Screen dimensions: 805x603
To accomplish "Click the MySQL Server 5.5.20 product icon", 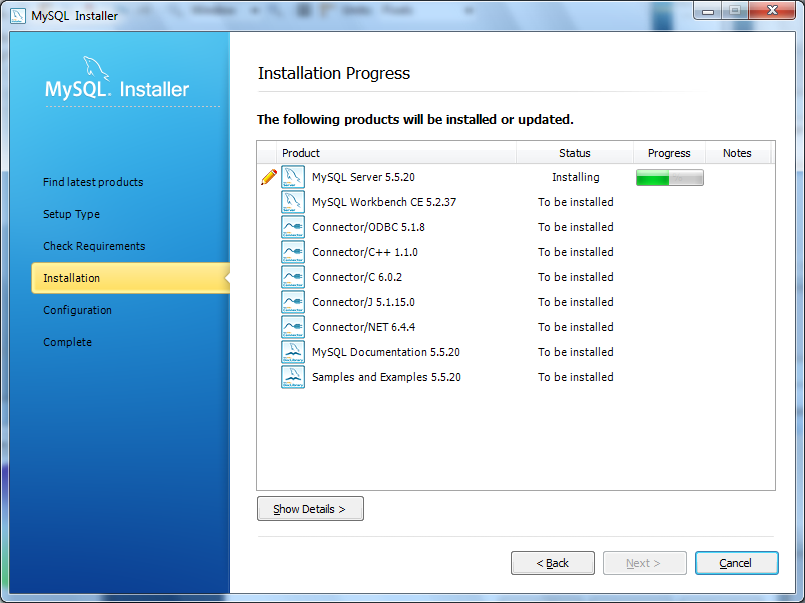I will [293, 177].
